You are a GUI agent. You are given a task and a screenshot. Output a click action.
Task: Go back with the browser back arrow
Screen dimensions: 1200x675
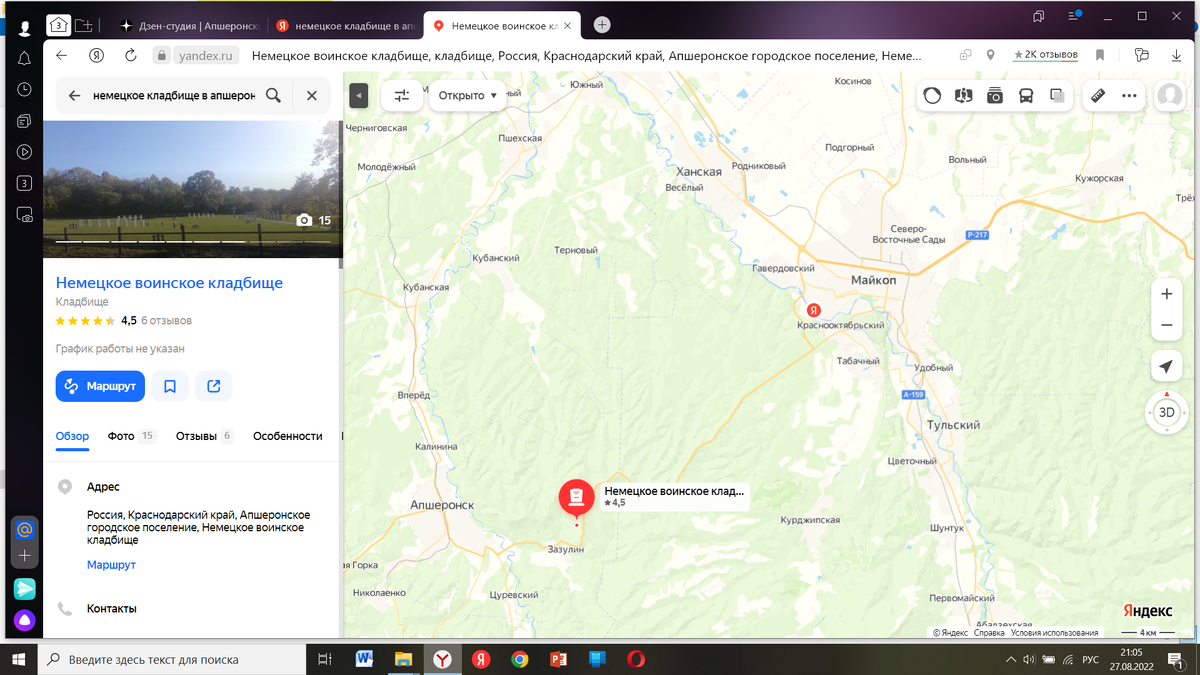62,56
